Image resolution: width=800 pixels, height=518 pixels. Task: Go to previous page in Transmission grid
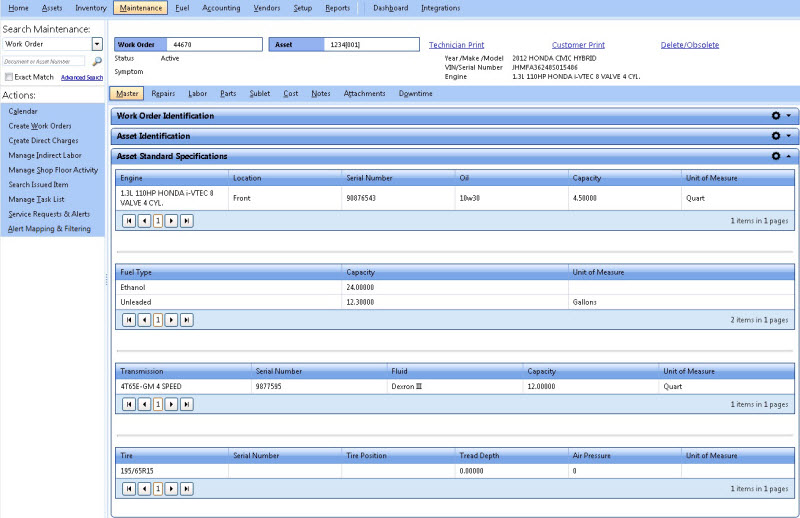pyautogui.click(x=144, y=404)
